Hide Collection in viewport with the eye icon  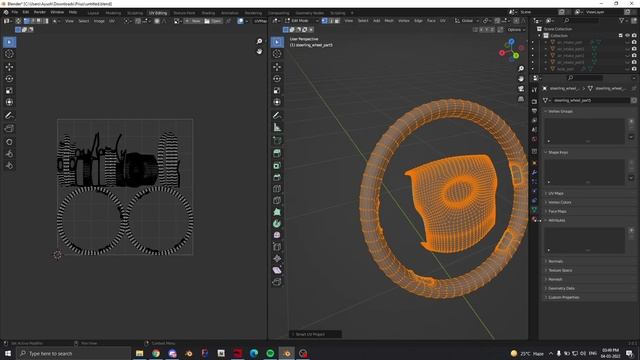[627, 36]
